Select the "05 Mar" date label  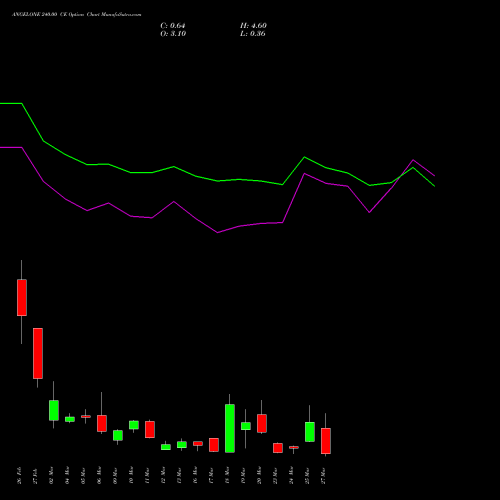click(x=83, y=475)
